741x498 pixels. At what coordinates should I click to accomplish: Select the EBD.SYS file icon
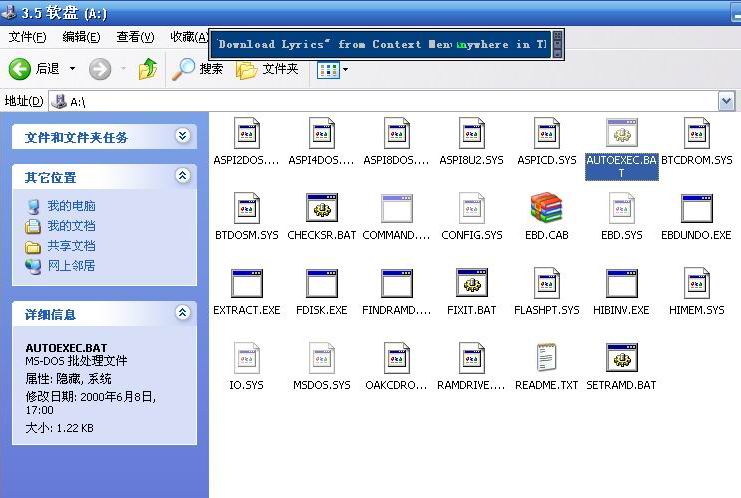(x=621, y=208)
